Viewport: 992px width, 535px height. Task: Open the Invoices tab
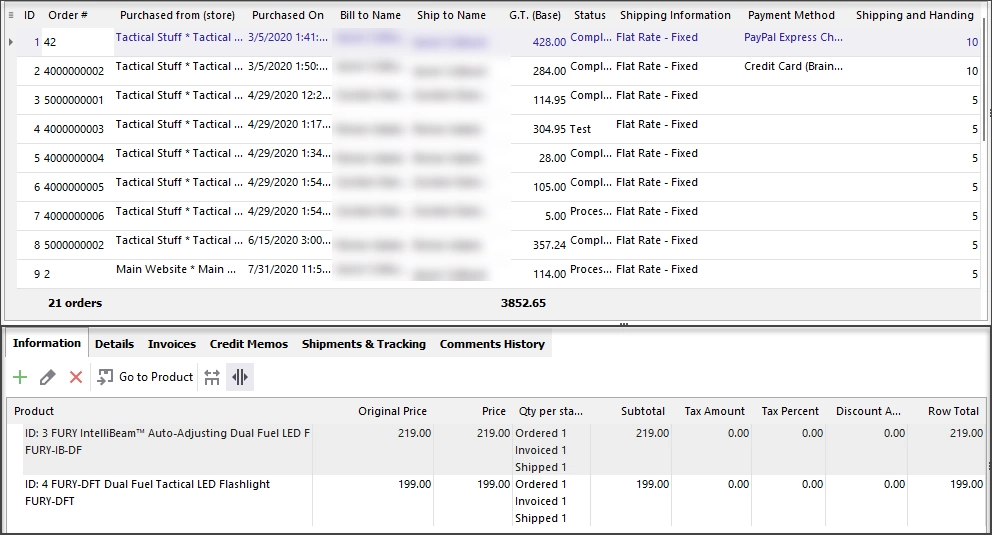point(171,344)
